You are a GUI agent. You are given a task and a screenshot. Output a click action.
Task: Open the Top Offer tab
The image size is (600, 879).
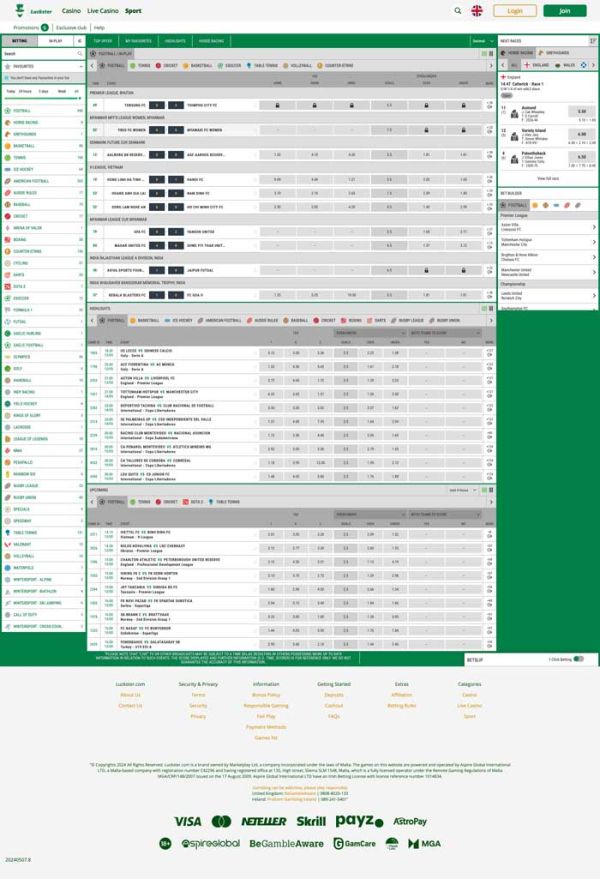(x=103, y=41)
